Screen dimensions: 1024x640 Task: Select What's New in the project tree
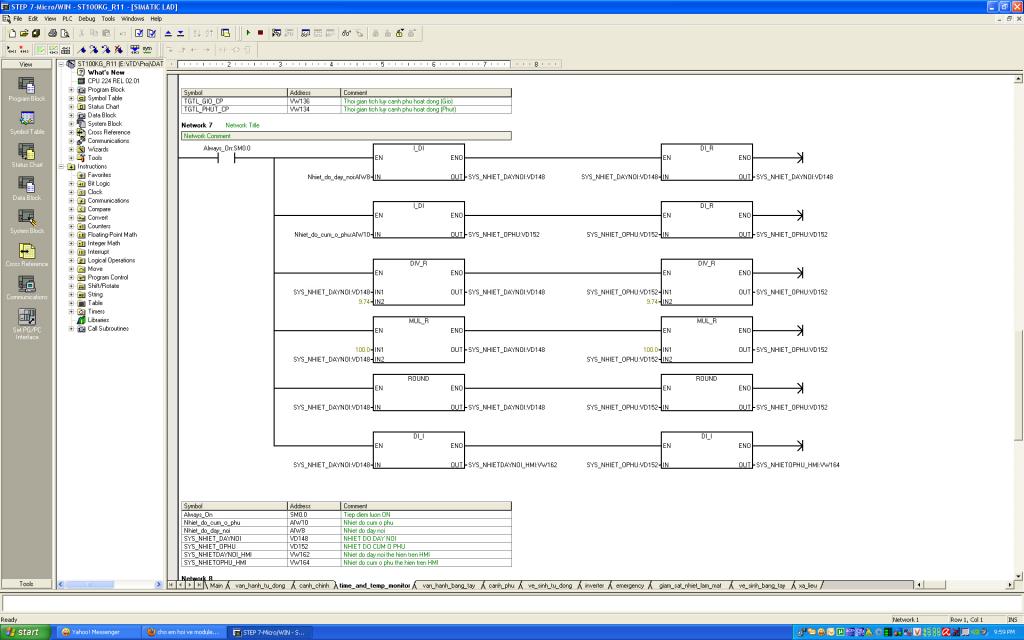106,72
